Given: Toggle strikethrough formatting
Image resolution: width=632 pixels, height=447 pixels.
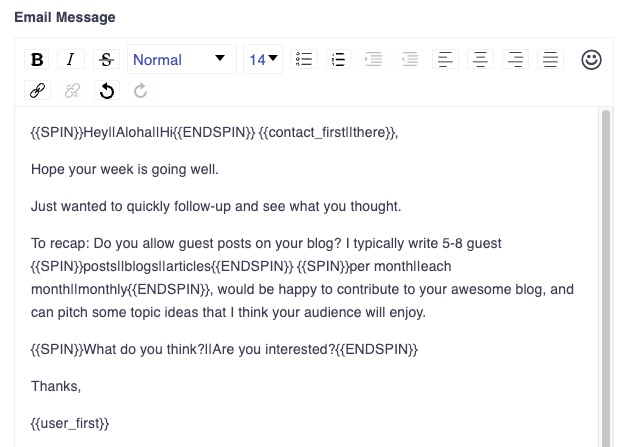Looking at the screenshot, I should tap(105, 60).
